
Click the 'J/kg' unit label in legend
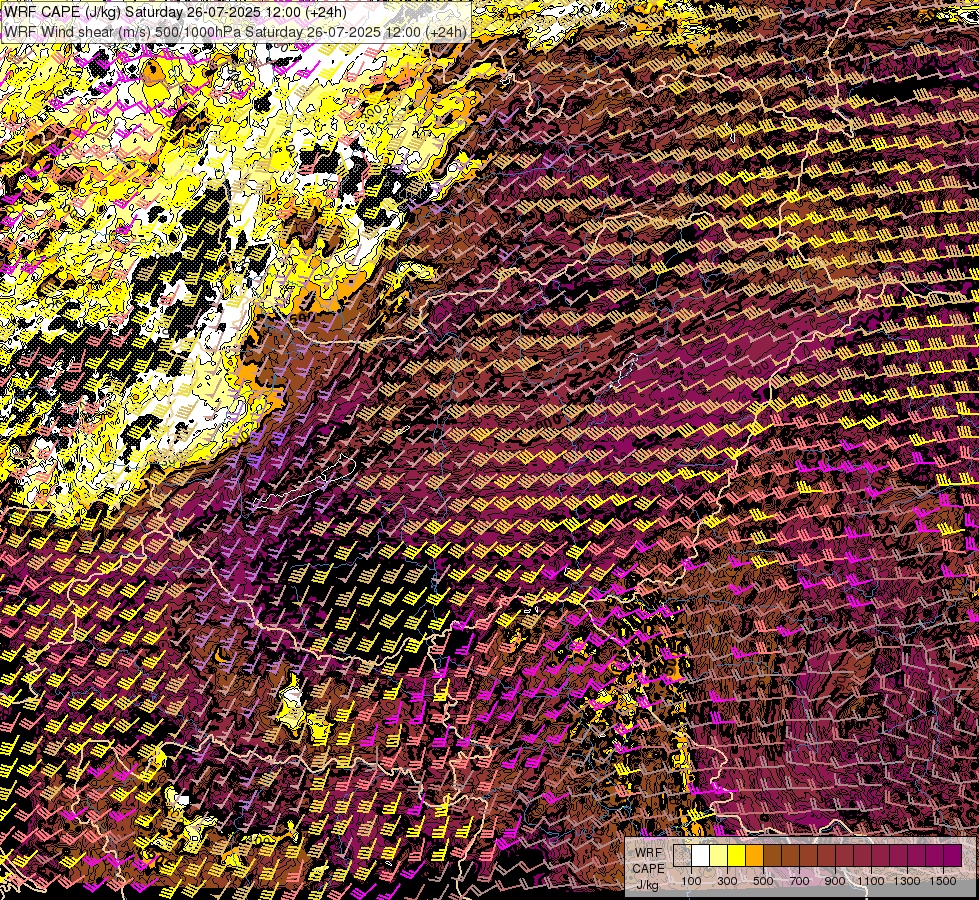tap(647, 885)
